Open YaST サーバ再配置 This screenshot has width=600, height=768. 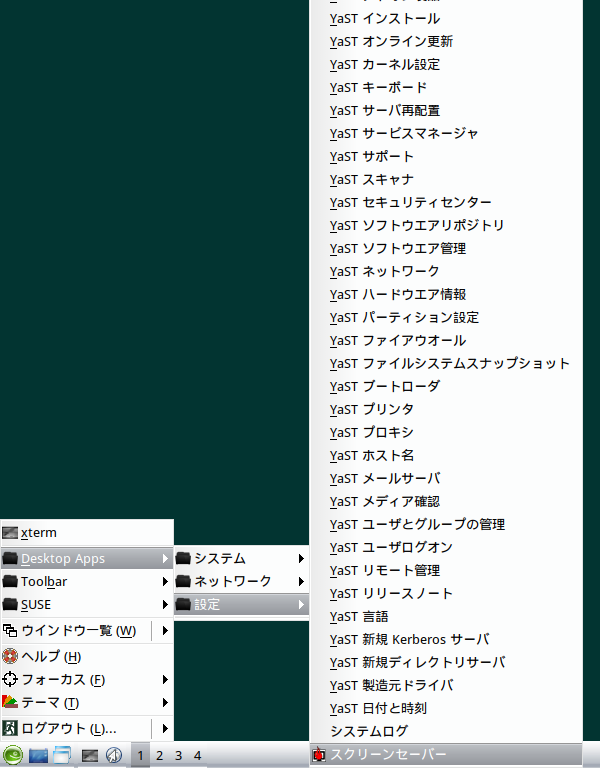[446, 111]
